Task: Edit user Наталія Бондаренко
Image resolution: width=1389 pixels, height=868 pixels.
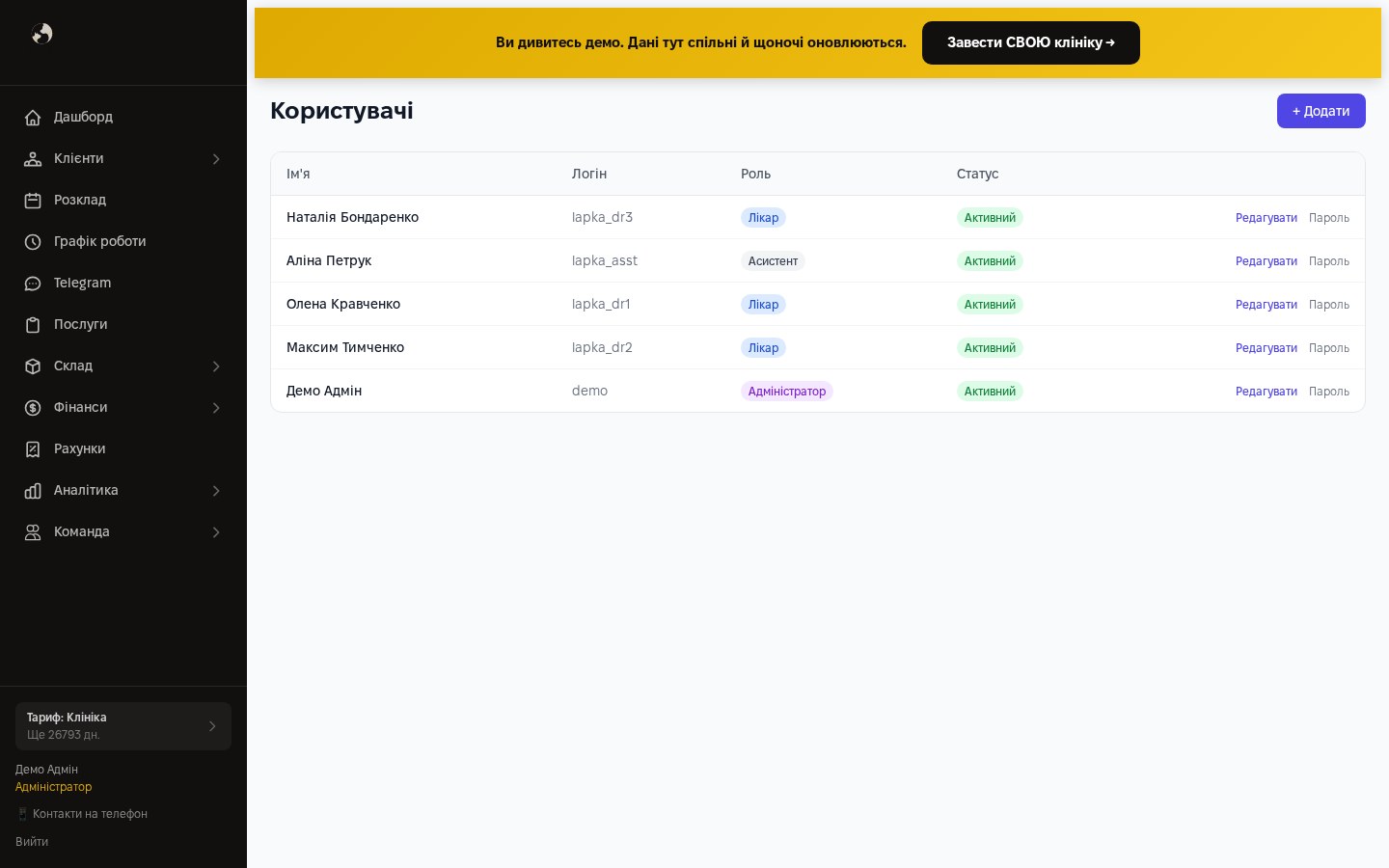Action: click(x=1266, y=218)
